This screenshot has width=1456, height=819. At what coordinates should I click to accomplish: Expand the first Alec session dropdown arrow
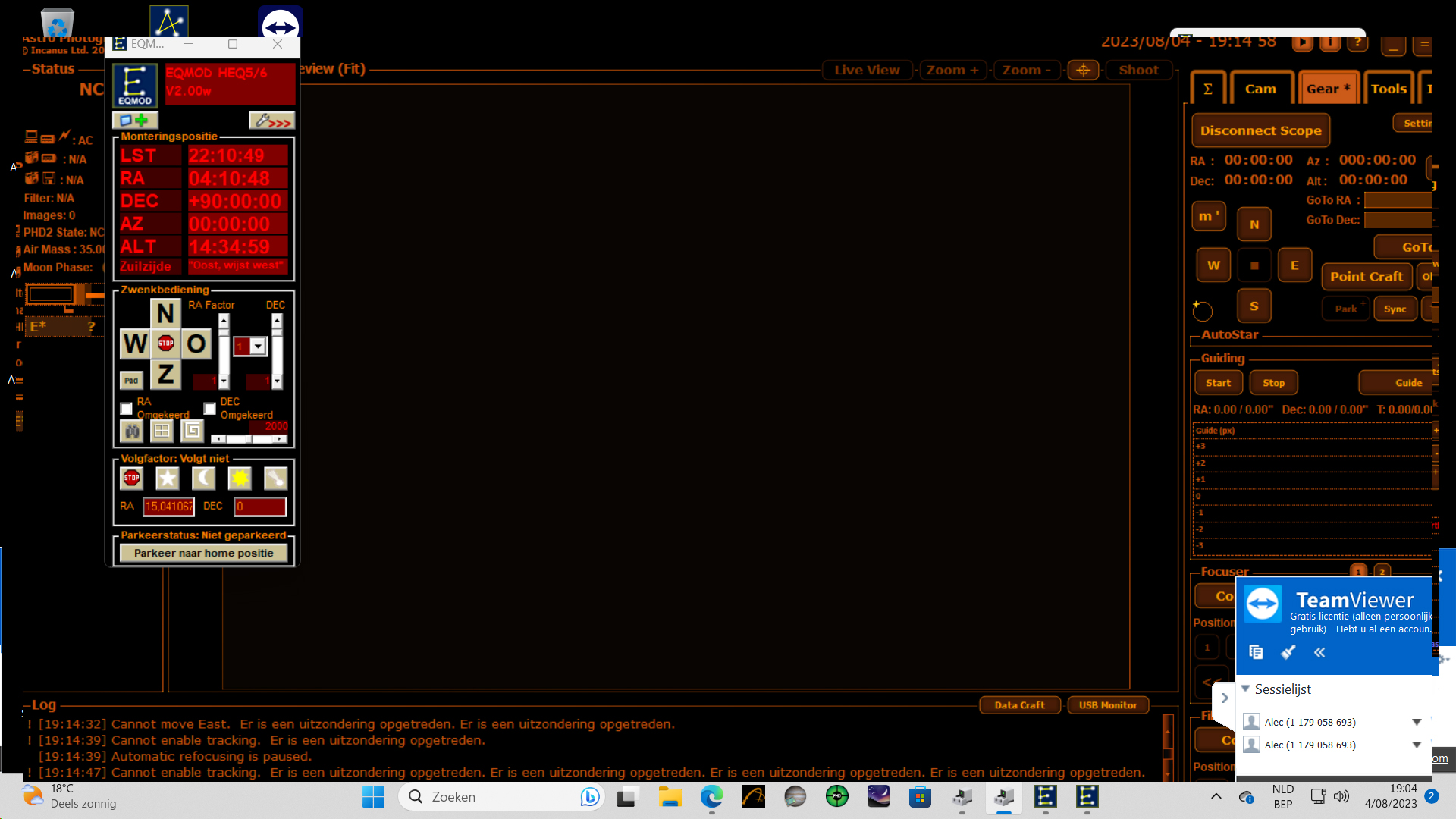pyautogui.click(x=1416, y=722)
